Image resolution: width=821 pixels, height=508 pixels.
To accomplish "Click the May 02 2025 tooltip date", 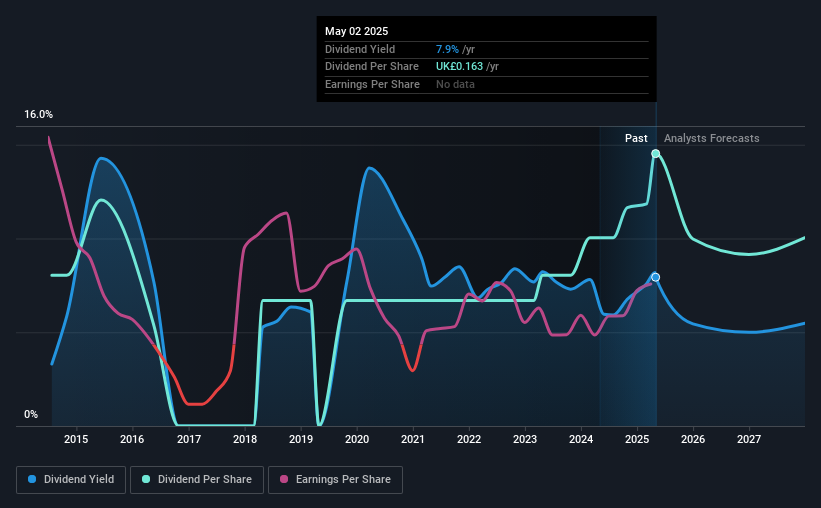I will pyautogui.click(x=357, y=31).
